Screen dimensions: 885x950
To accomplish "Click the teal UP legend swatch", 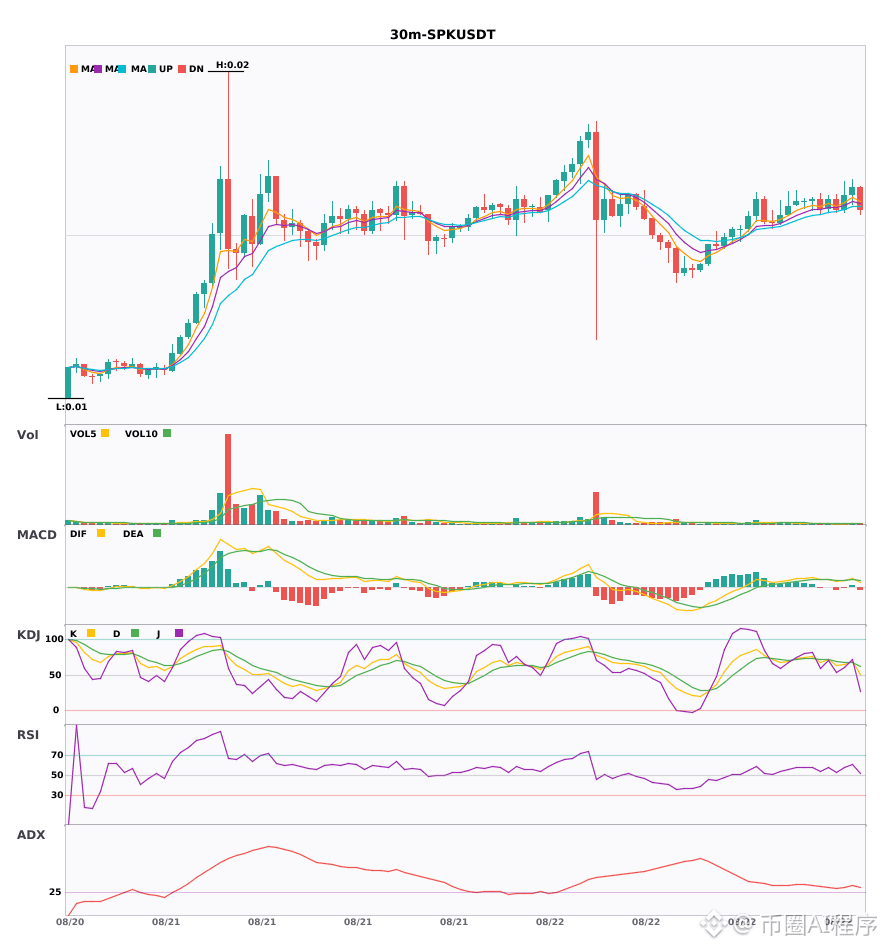I will tap(152, 69).
